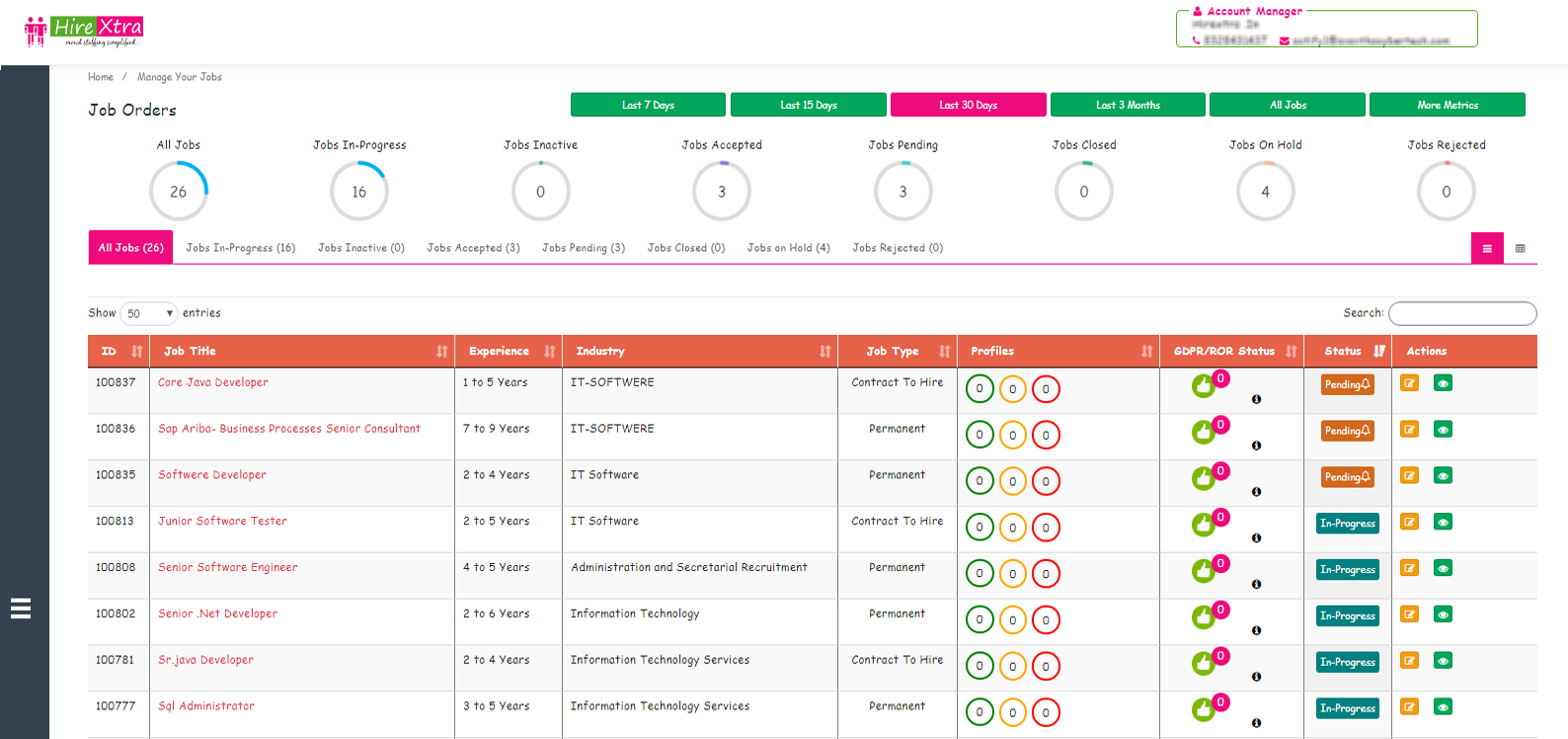This screenshot has width=1568, height=739.
Task: Click Pending status badge for job 100837
Action: pos(1348,384)
